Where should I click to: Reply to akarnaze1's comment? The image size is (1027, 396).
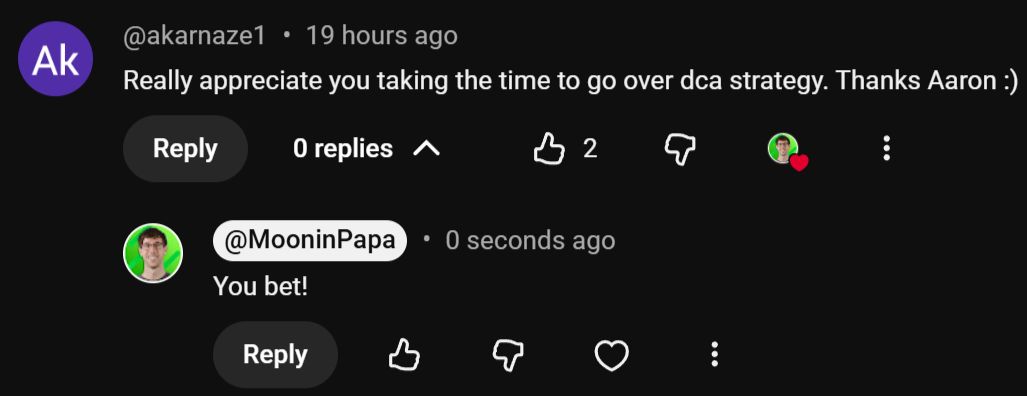click(x=185, y=149)
